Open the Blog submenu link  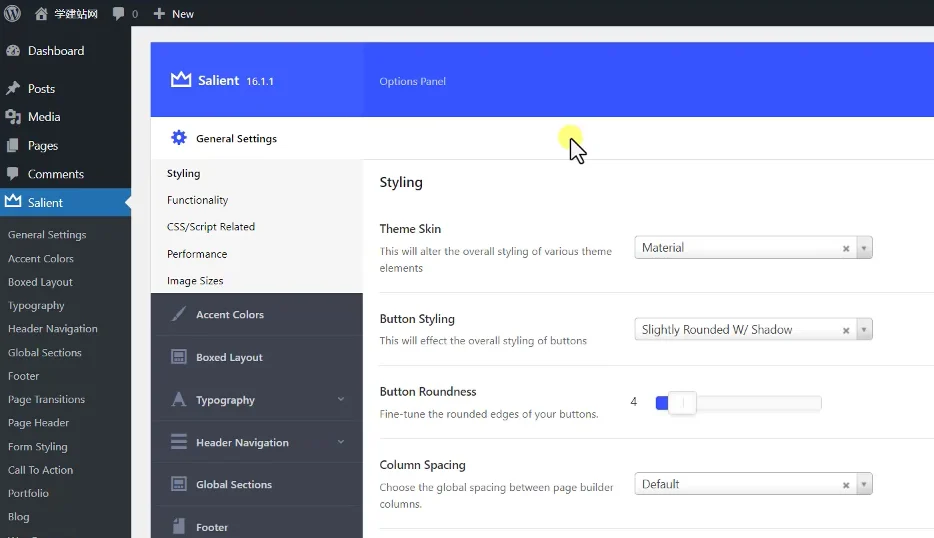point(18,517)
